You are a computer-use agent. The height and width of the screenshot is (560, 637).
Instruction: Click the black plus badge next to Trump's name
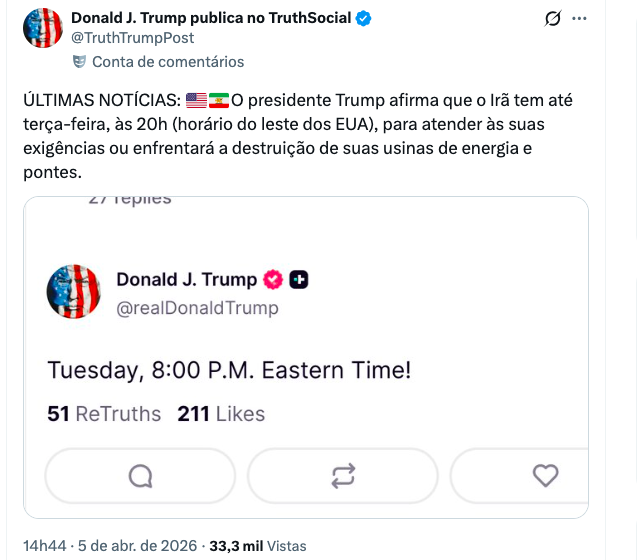[299, 280]
